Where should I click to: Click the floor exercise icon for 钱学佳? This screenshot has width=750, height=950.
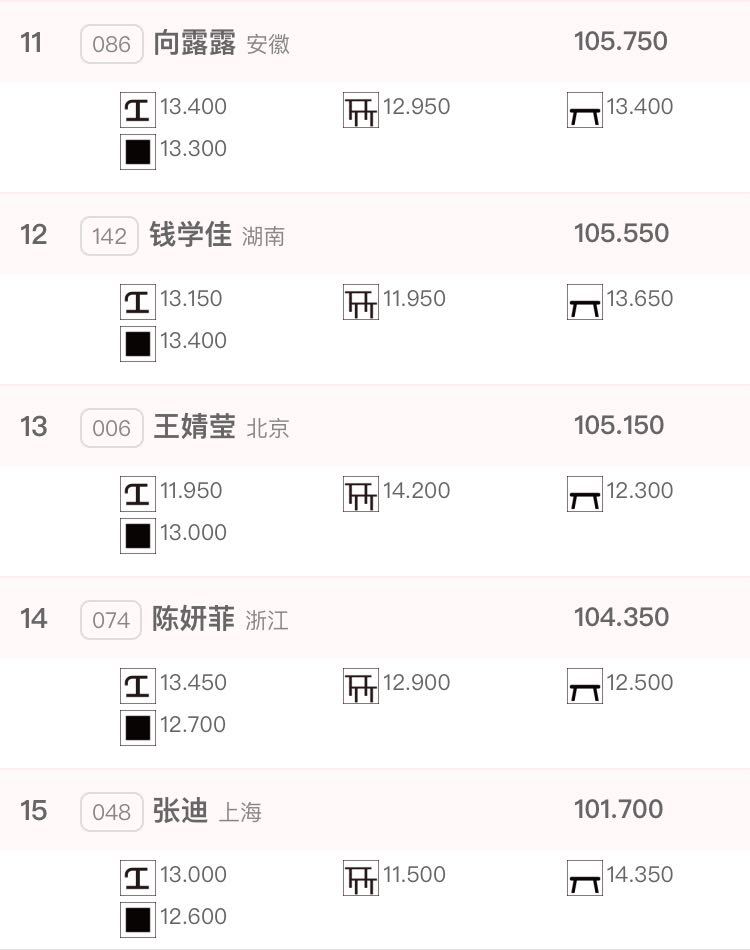138,344
